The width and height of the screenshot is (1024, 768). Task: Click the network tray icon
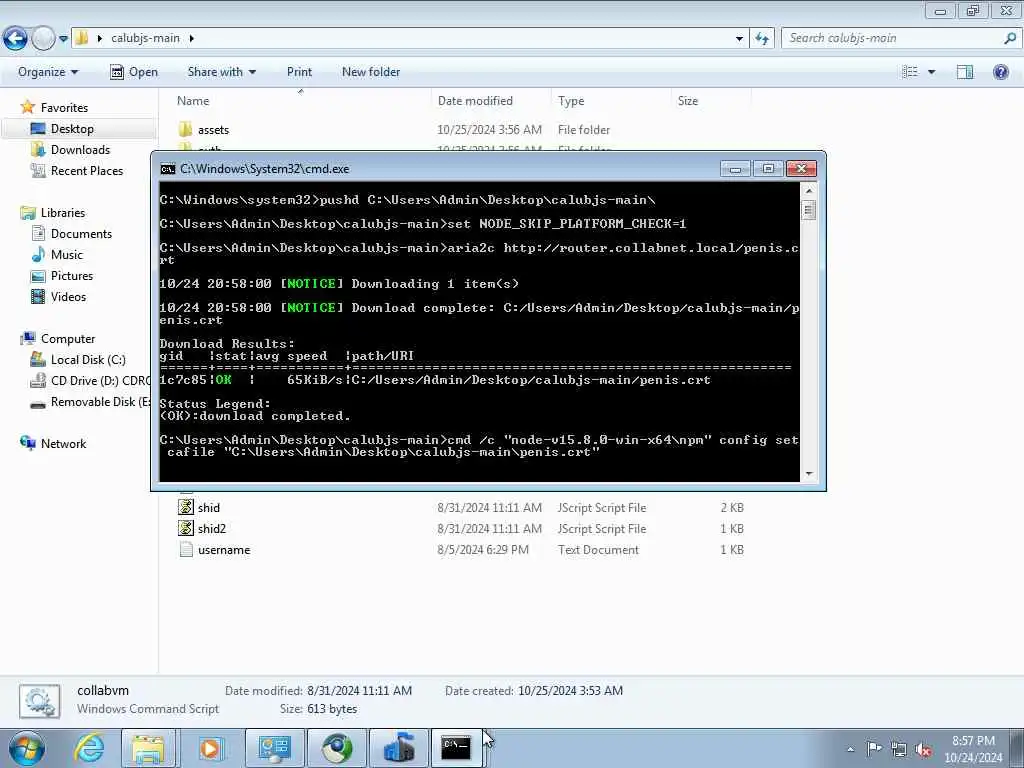[899, 749]
